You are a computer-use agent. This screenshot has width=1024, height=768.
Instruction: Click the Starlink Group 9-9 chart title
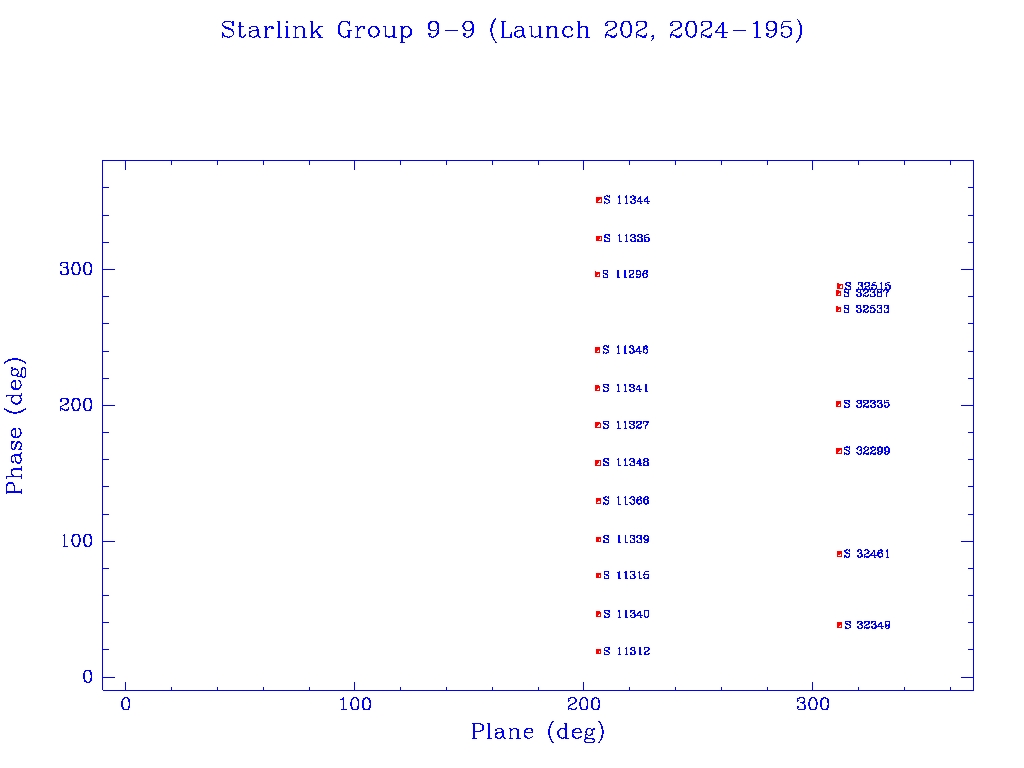point(512,31)
